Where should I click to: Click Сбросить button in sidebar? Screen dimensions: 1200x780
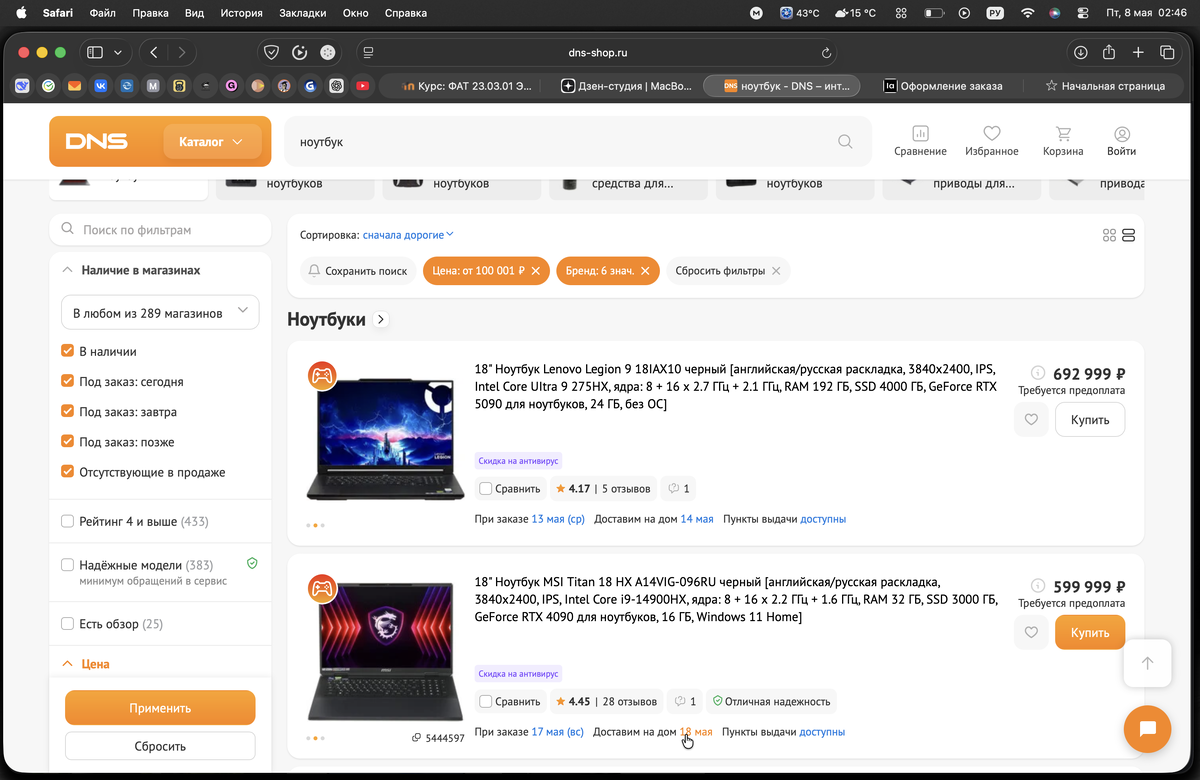click(160, 746)
